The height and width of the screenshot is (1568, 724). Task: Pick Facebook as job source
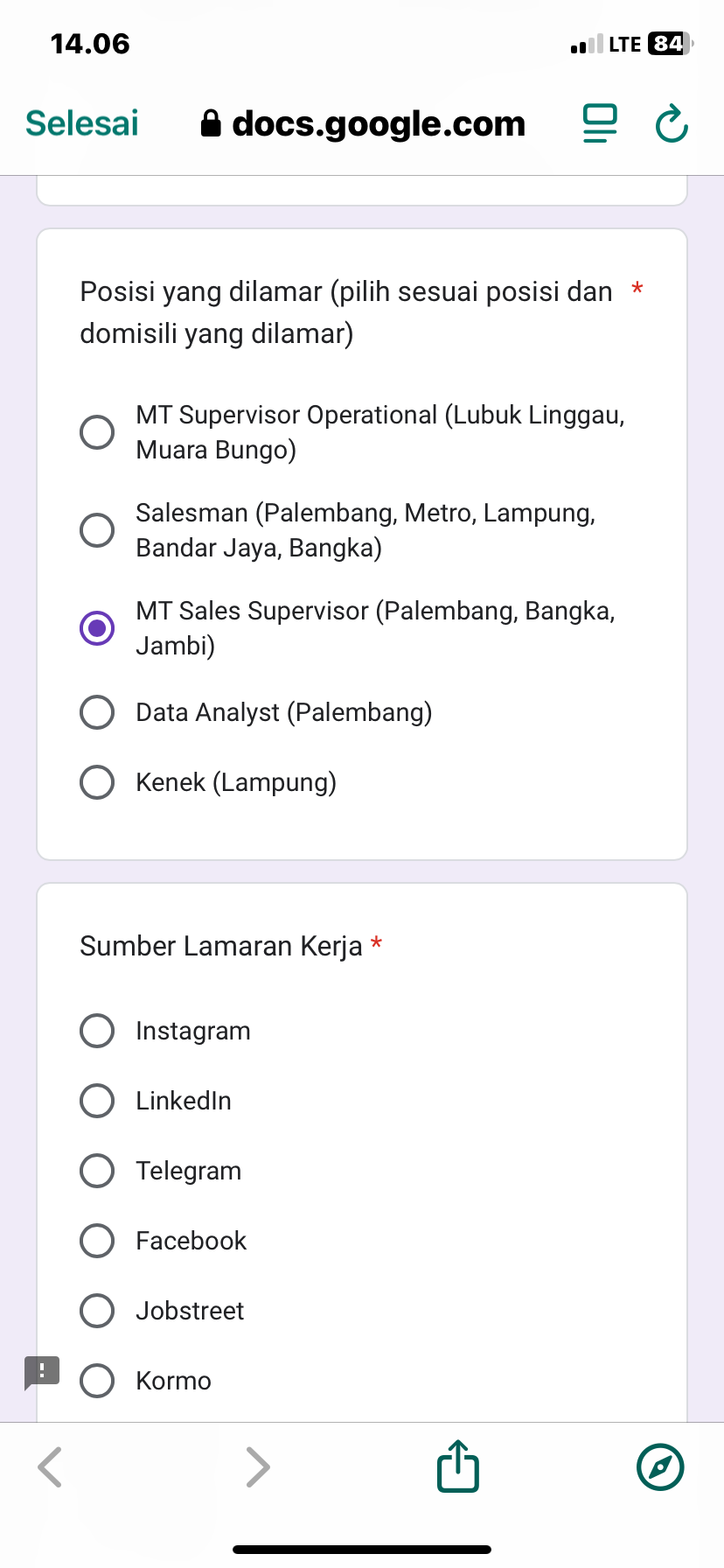point(97,1241)
